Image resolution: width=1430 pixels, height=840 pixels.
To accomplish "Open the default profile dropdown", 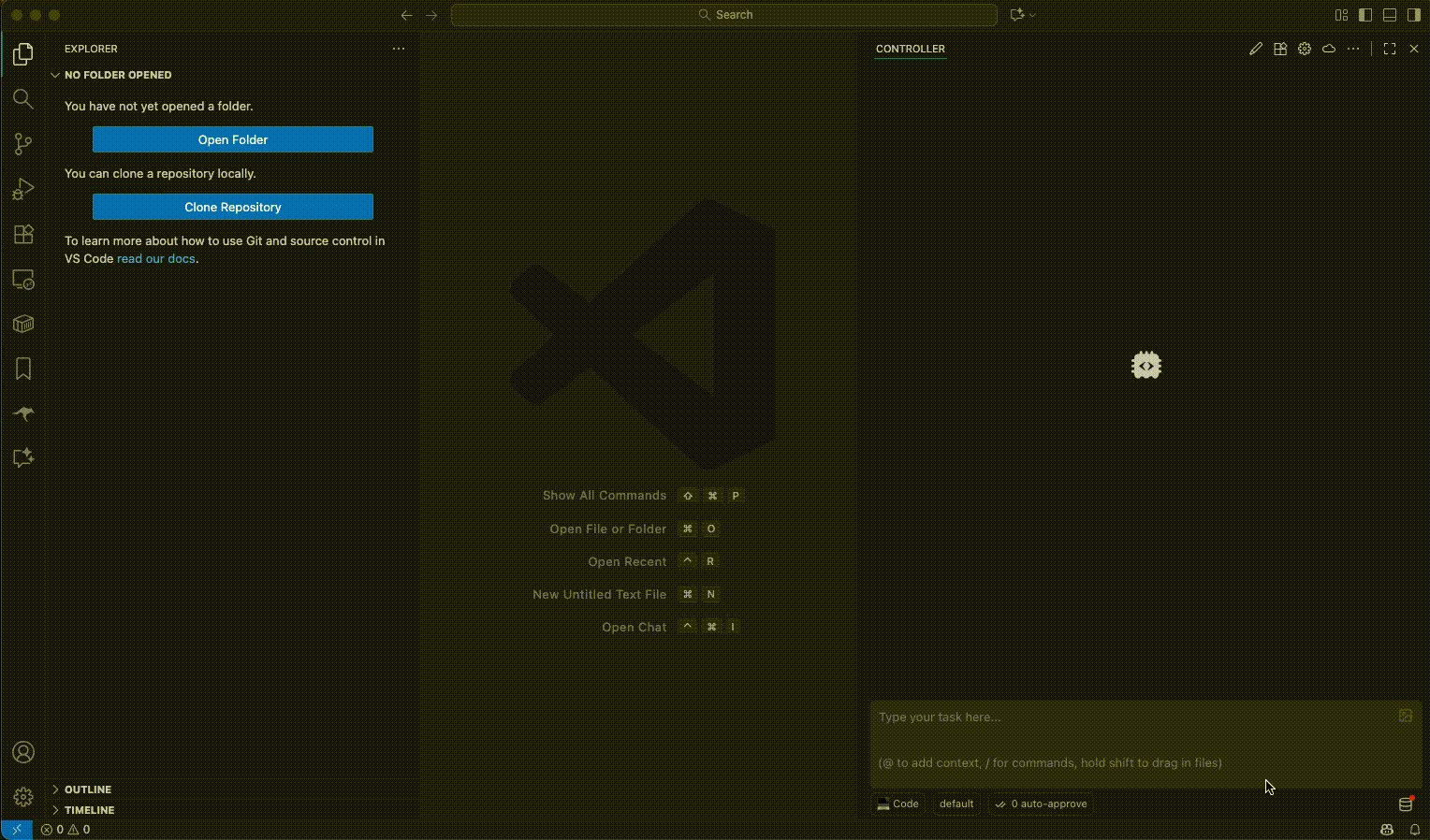I will point(956,804).
